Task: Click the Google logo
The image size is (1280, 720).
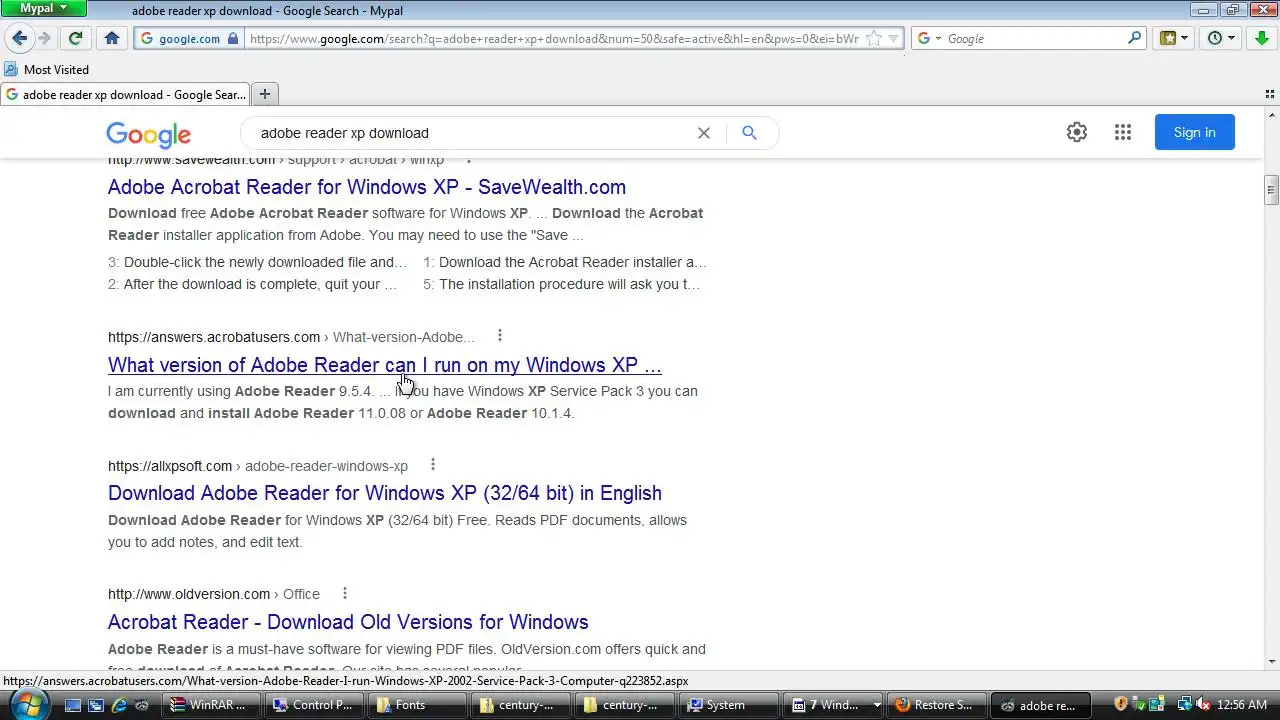Action: click(x=148, y=135)
